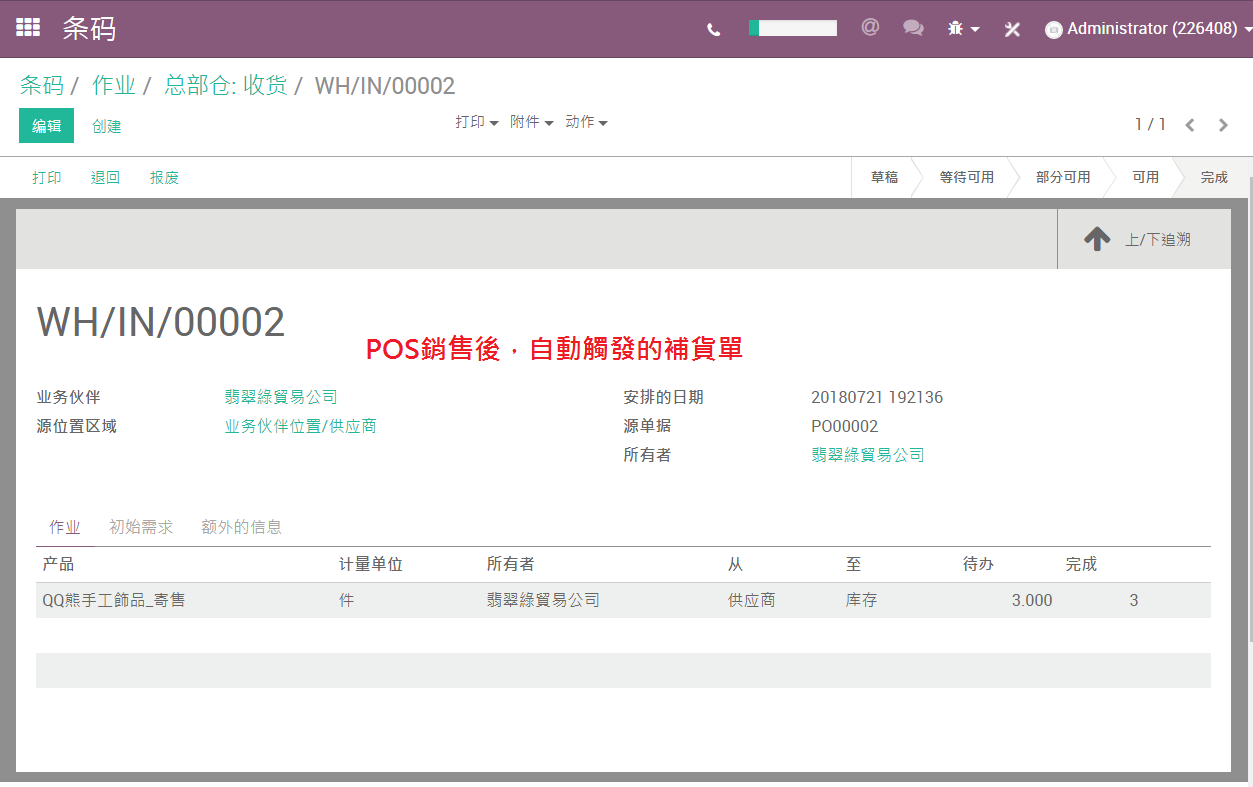
Task: Switch to the 初始需求 tab
Action: [x=141, y=527]
